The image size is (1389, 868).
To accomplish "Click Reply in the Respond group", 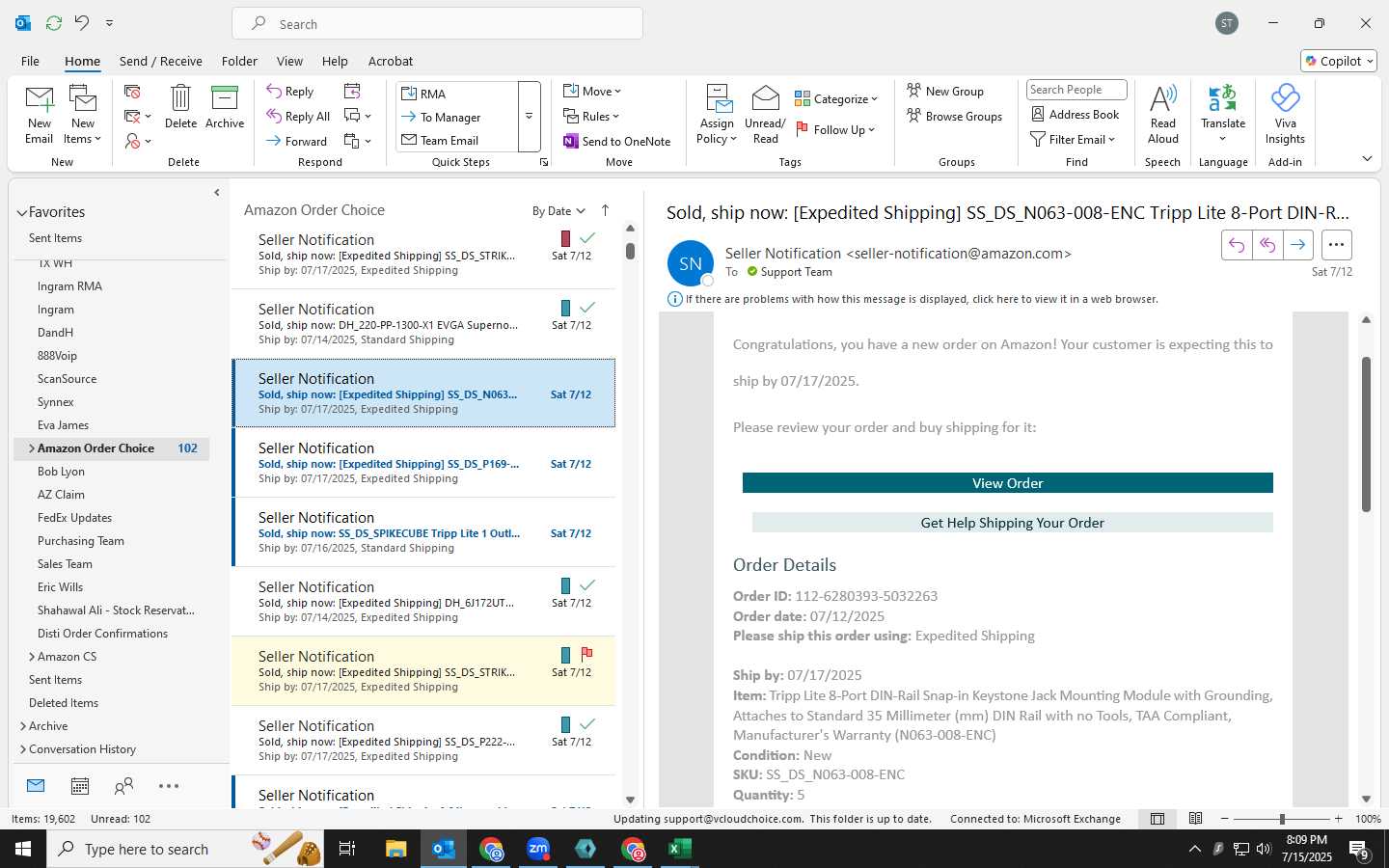I will [x=290, y=92].
